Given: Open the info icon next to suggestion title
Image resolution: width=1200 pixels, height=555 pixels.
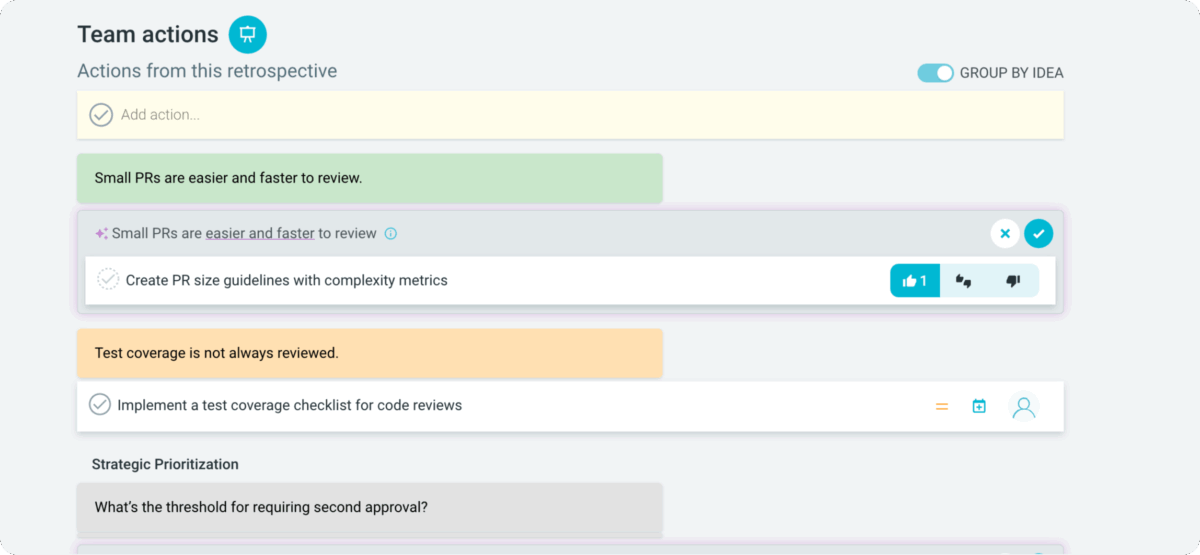Looking at the screenshot, I should tap(391, 234).
